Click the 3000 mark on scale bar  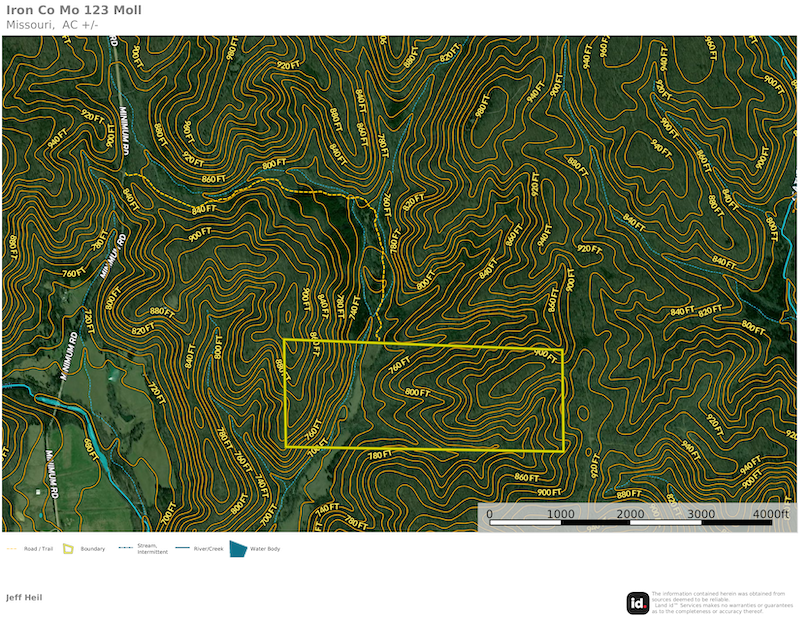coord(702,514)
